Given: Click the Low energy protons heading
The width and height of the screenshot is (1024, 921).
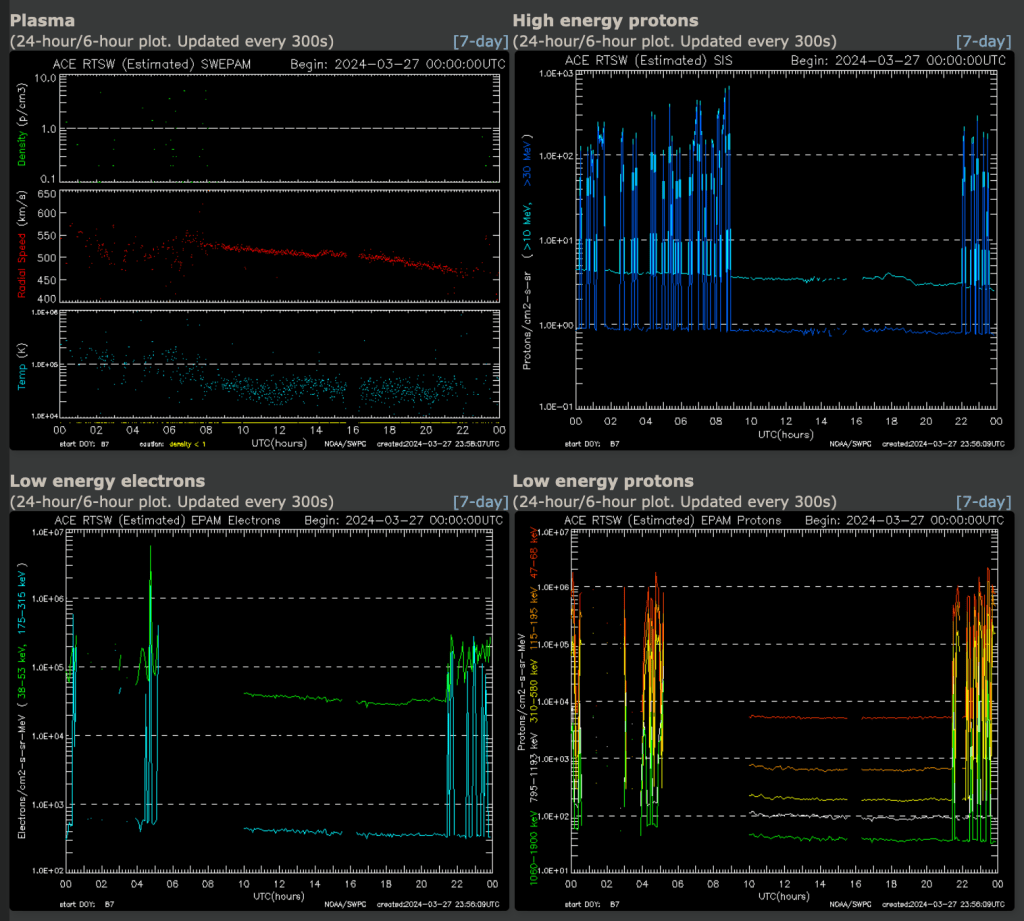Looking at the screenshot, I should point(603,481).
